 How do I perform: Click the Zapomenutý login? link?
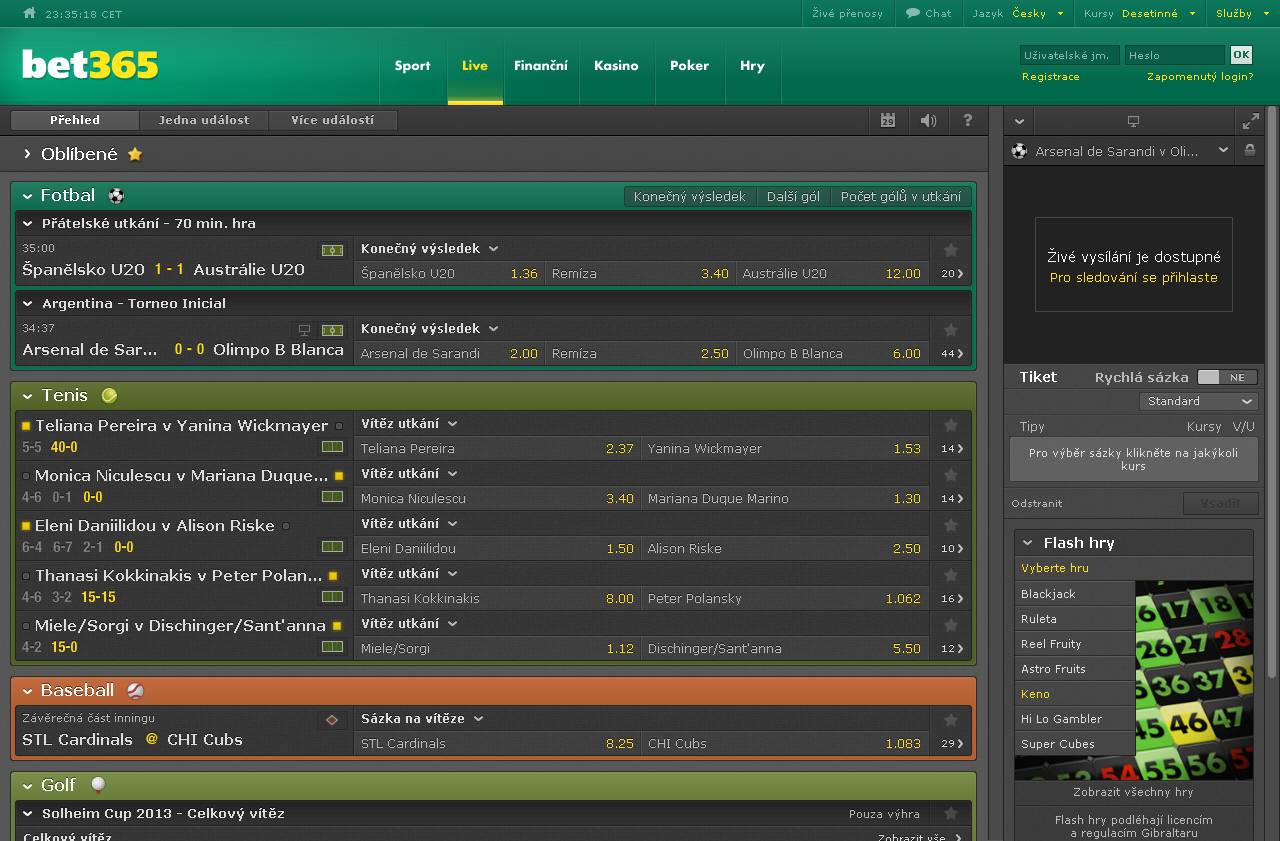coord(1200,77)
